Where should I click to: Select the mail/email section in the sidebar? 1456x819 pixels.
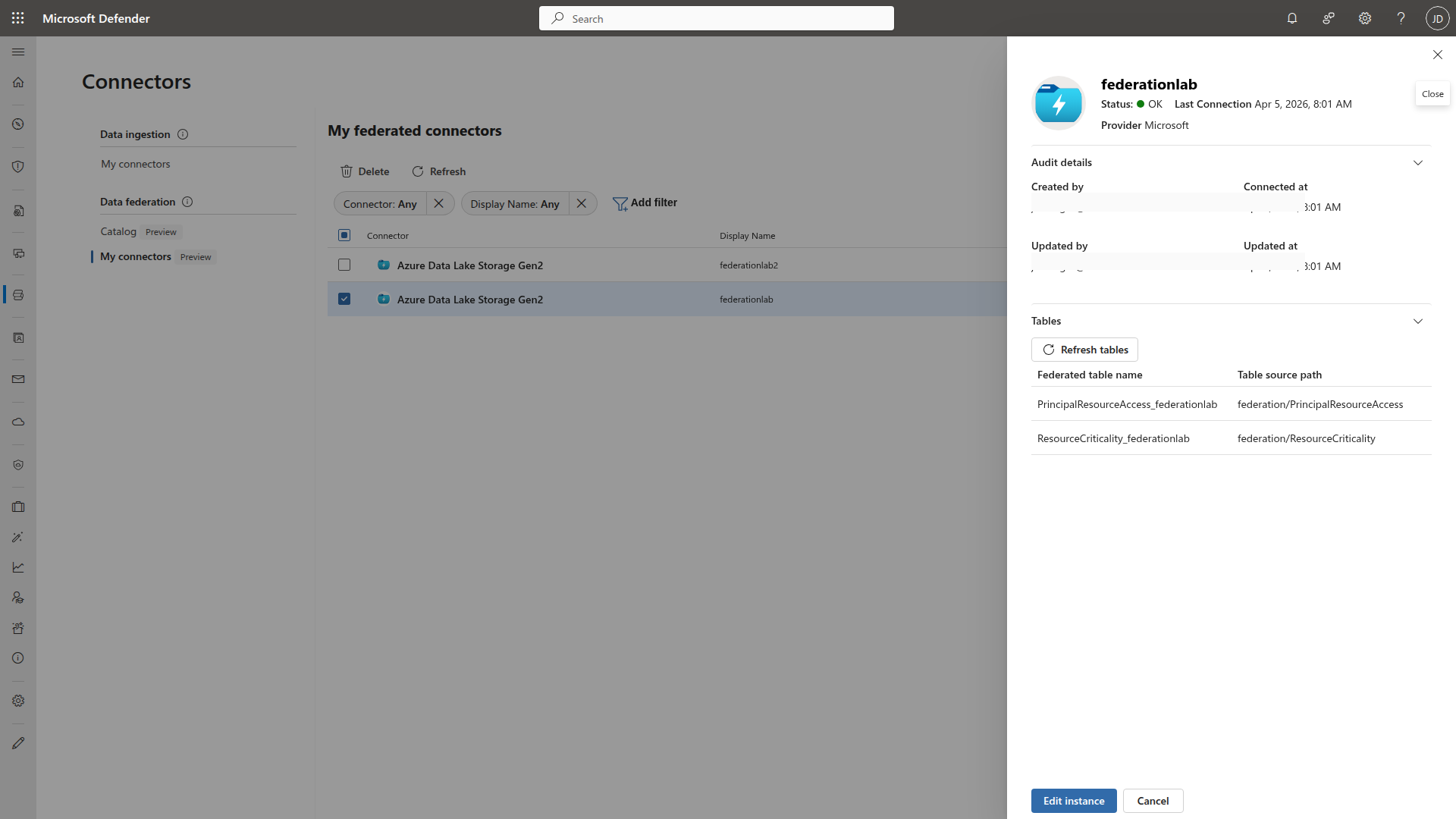[x=18, y=379]
